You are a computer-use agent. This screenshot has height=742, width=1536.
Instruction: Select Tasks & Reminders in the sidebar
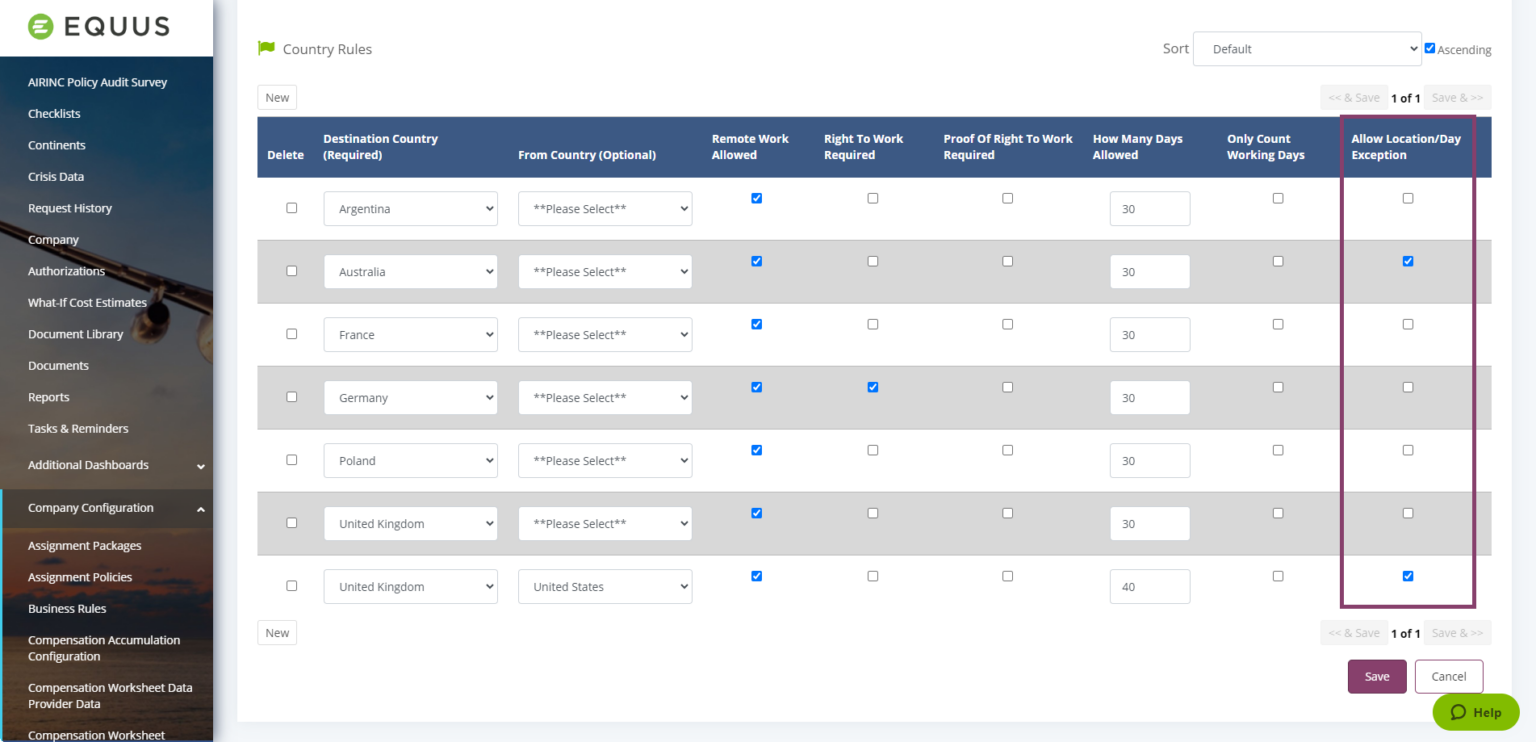click(x=78, y=429)
